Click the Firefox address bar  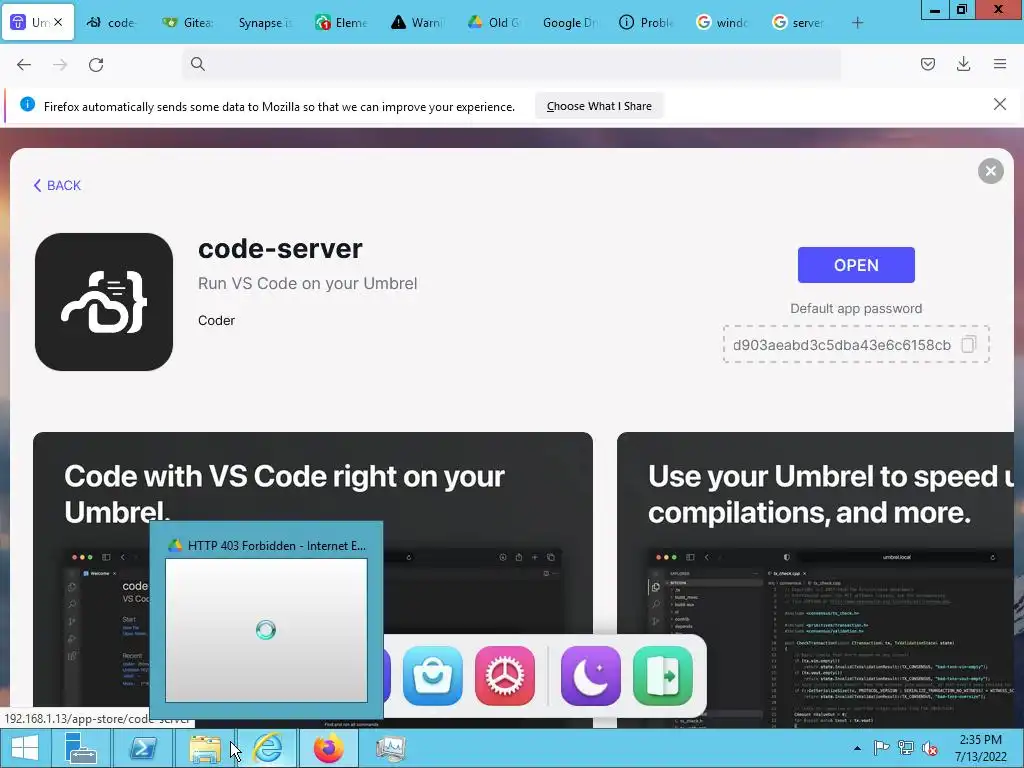(511, 64)
